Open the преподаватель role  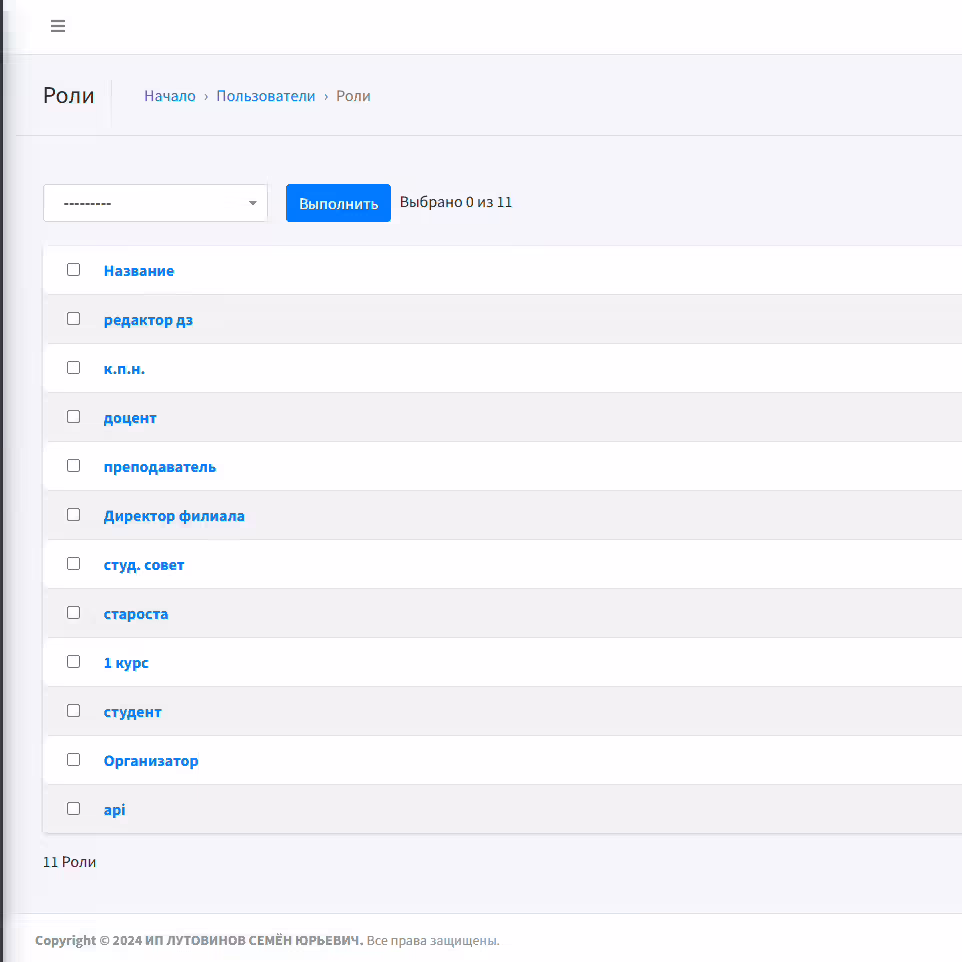click(x=160, y=468)
